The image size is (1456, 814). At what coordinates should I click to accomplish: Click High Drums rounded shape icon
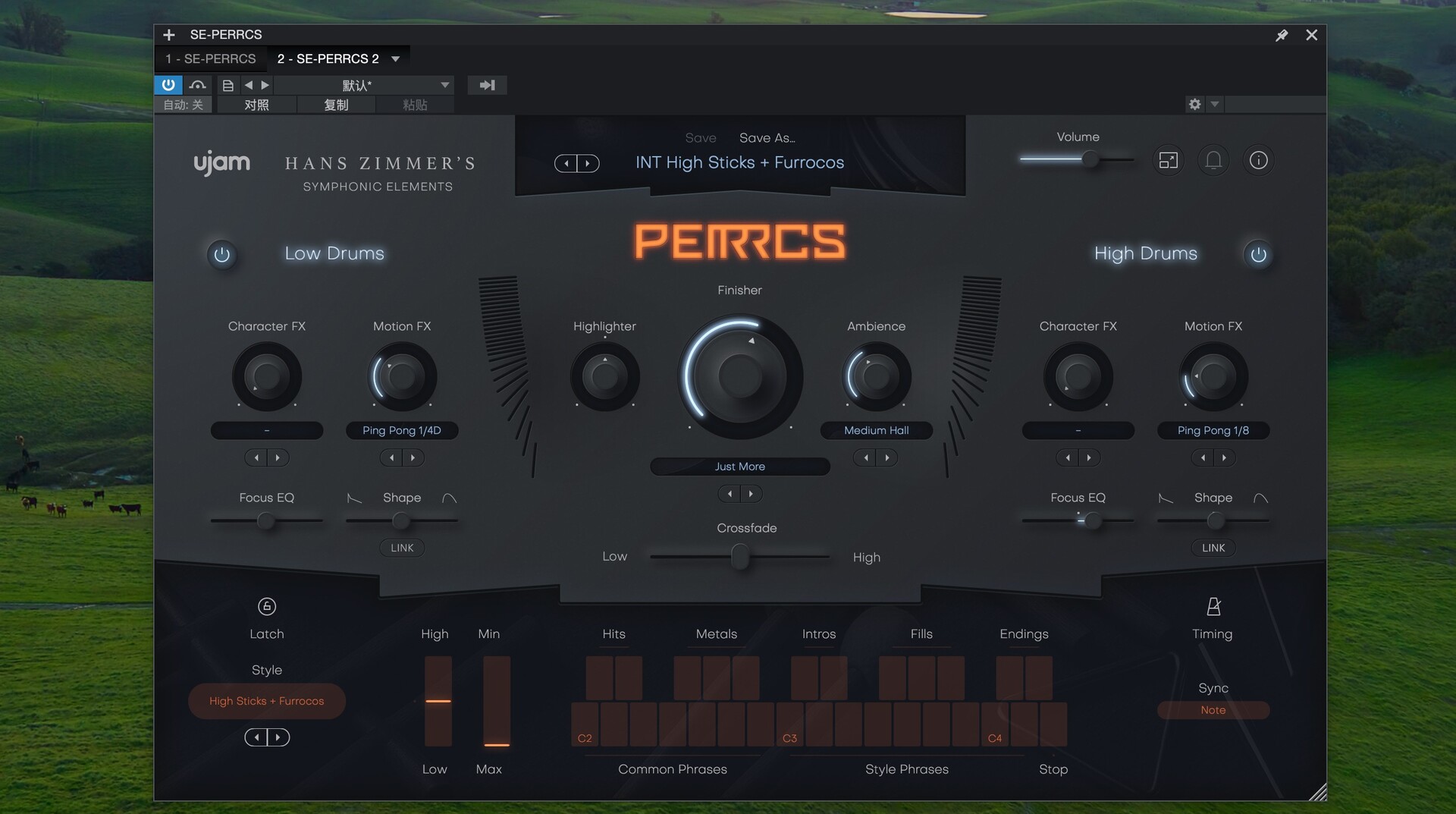1260,498
